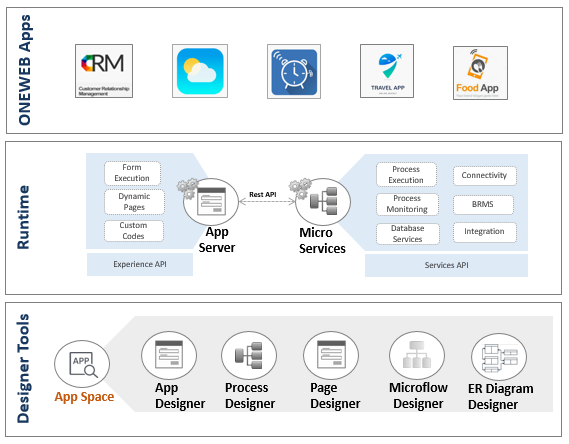The height and width of the screenshot is (444, 569).
Task: Click the Rest API label
Action: [263, 194]
